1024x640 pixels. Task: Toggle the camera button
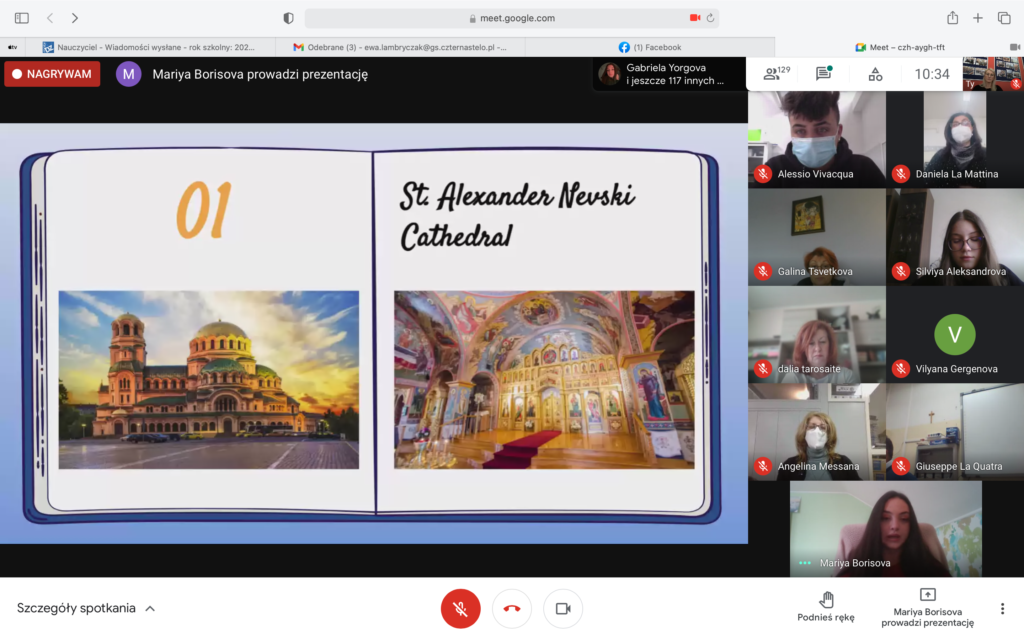tap(563, 608)
